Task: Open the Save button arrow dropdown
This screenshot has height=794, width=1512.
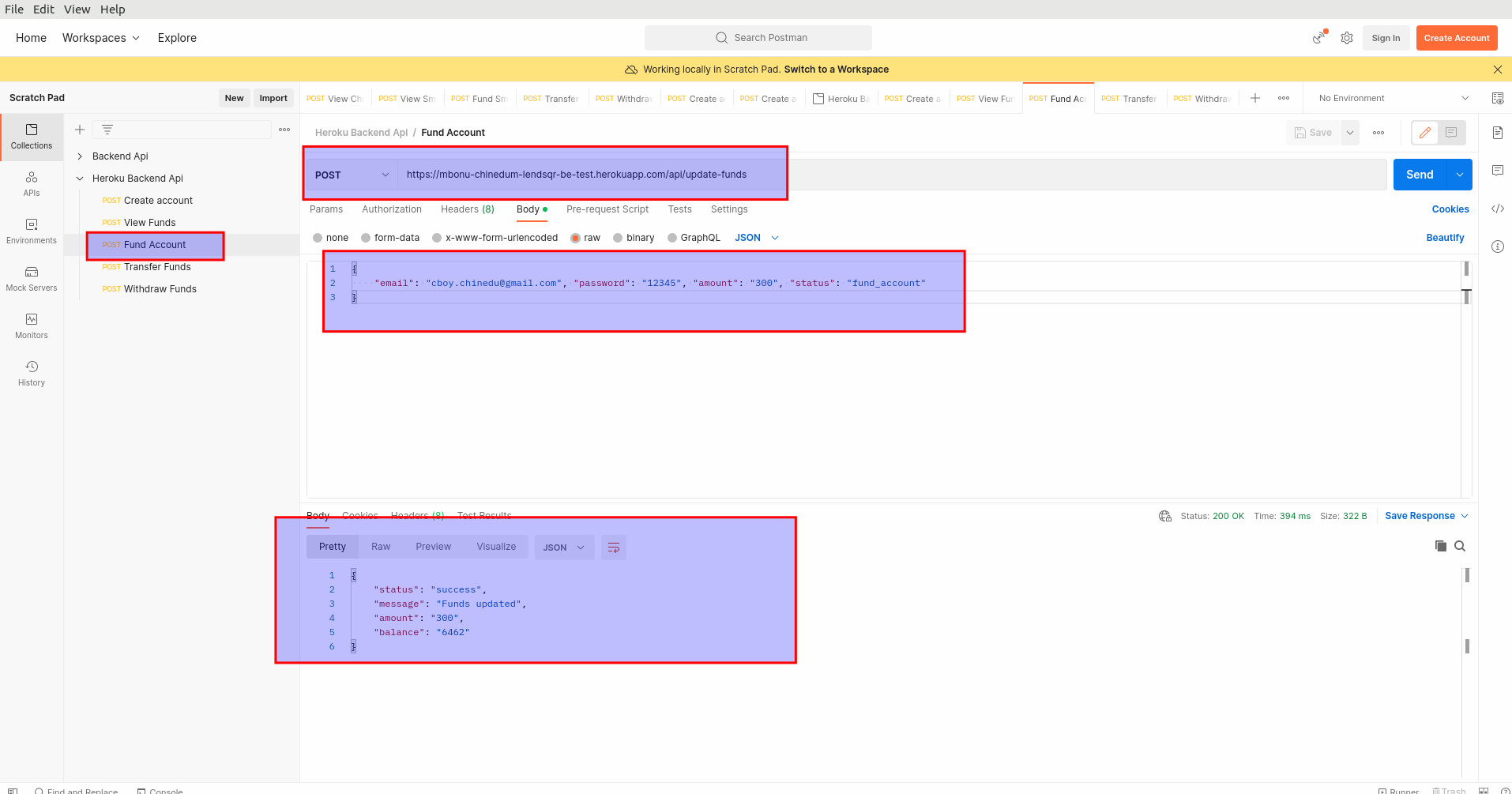Action: (x=1350, y=133)
